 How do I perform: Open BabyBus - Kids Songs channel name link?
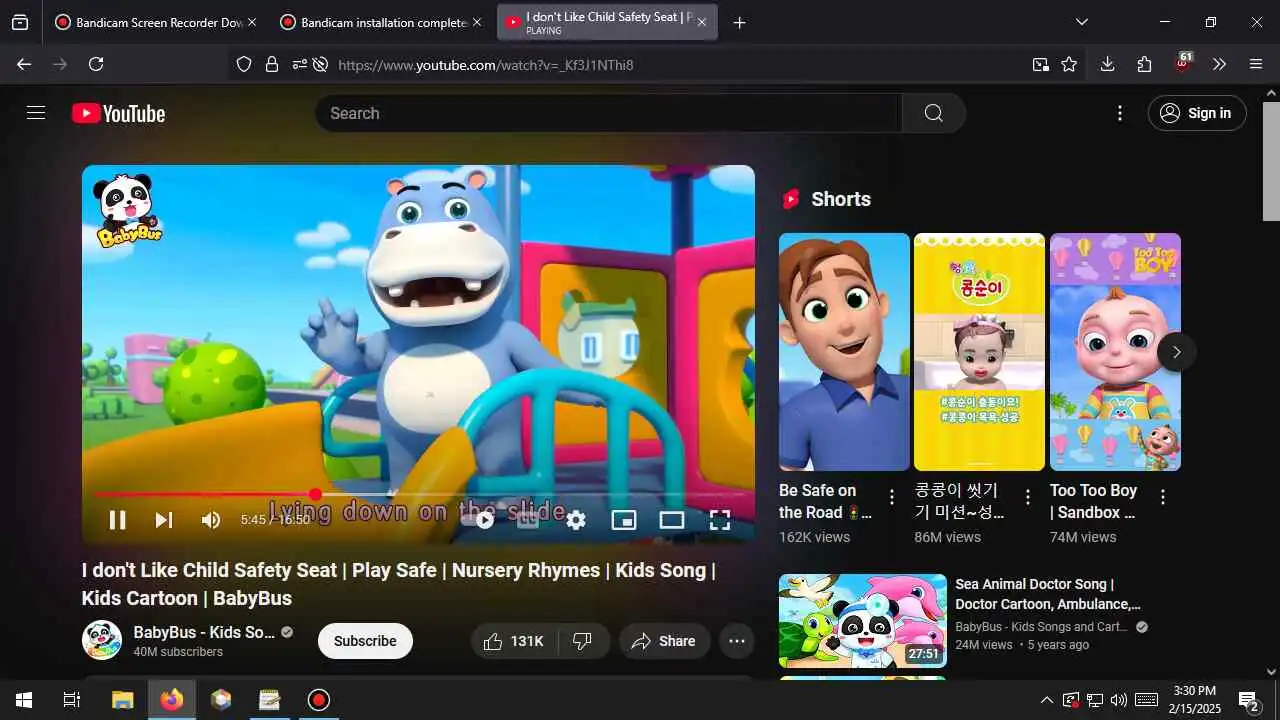(x=204, y=632)
